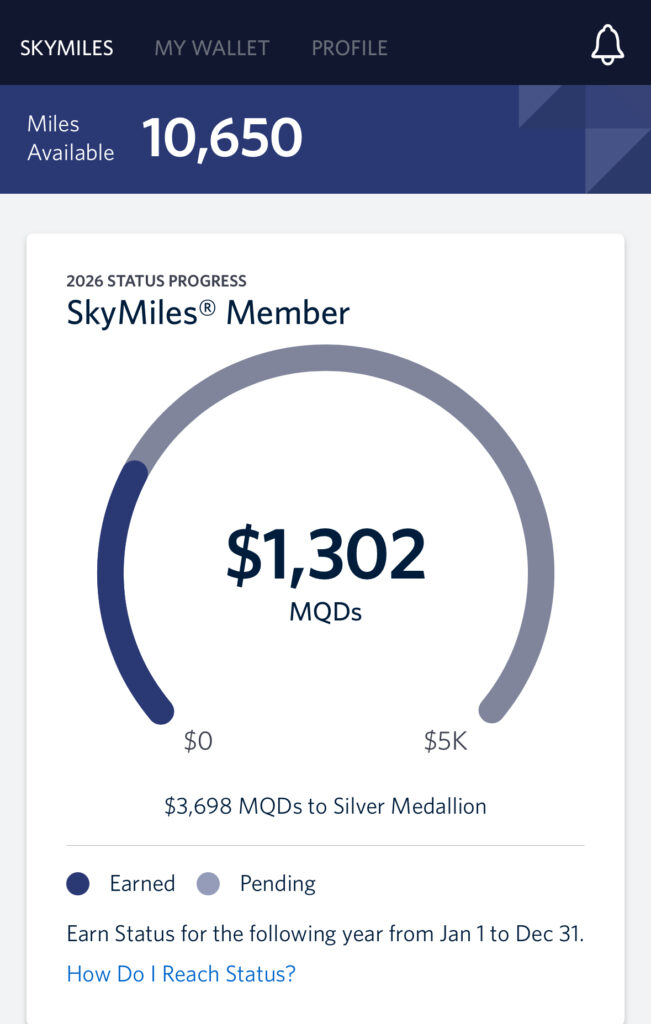Tap the 10,650 miles available balance
Image resolution: width=651 pixels, height=1024 pixels.
pyautogui.click(x=222, y=138)
